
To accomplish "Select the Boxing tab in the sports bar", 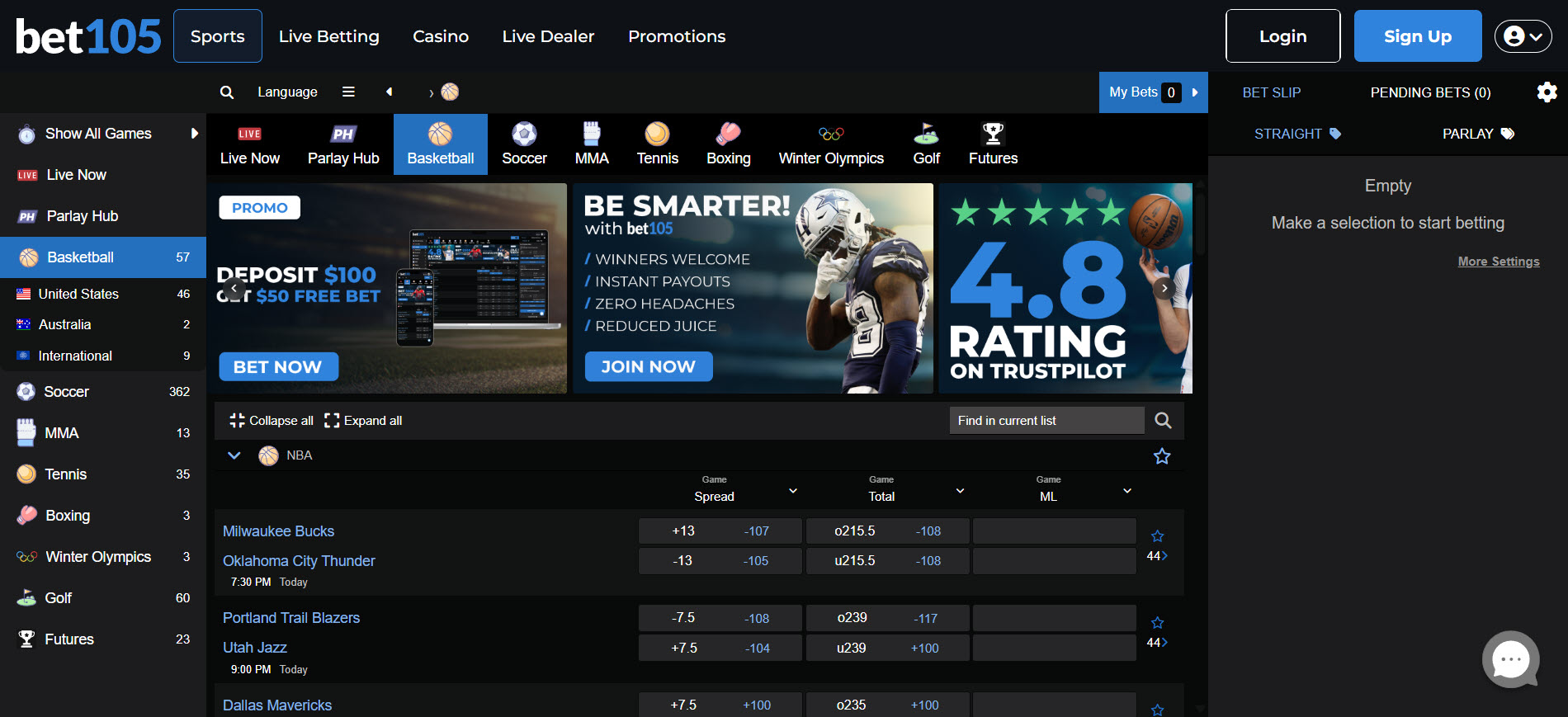I will (x=729, y=144).
